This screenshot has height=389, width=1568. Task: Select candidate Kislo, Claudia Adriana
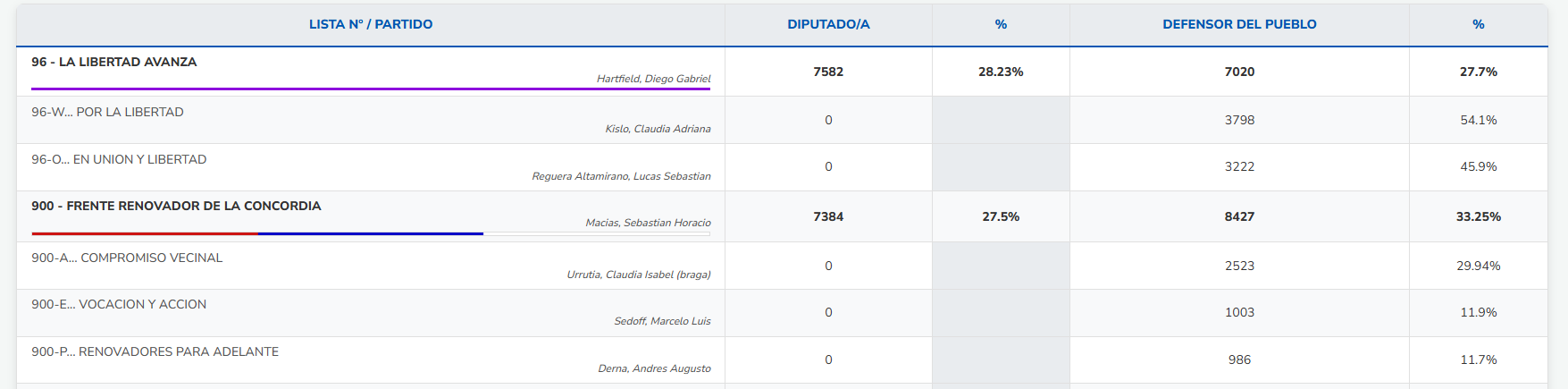pos(658,129)
